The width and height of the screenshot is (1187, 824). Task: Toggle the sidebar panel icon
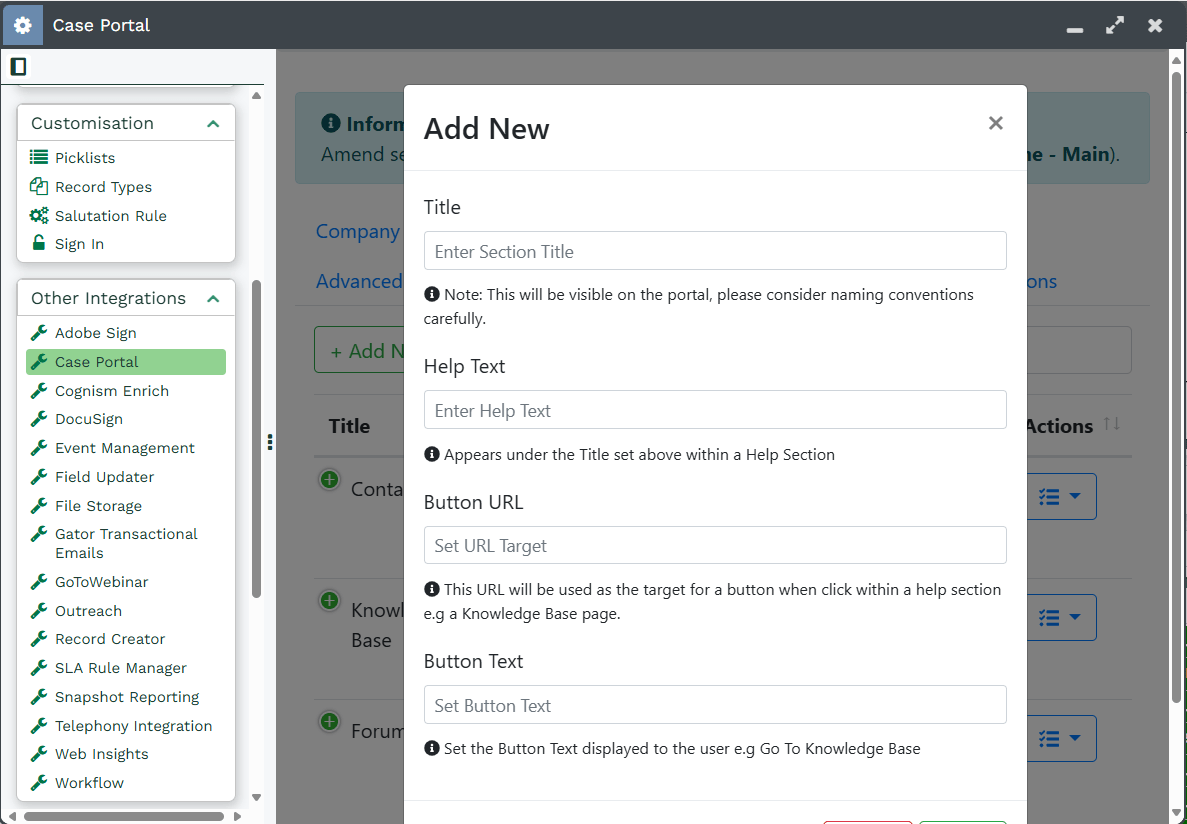pos(18,67)
